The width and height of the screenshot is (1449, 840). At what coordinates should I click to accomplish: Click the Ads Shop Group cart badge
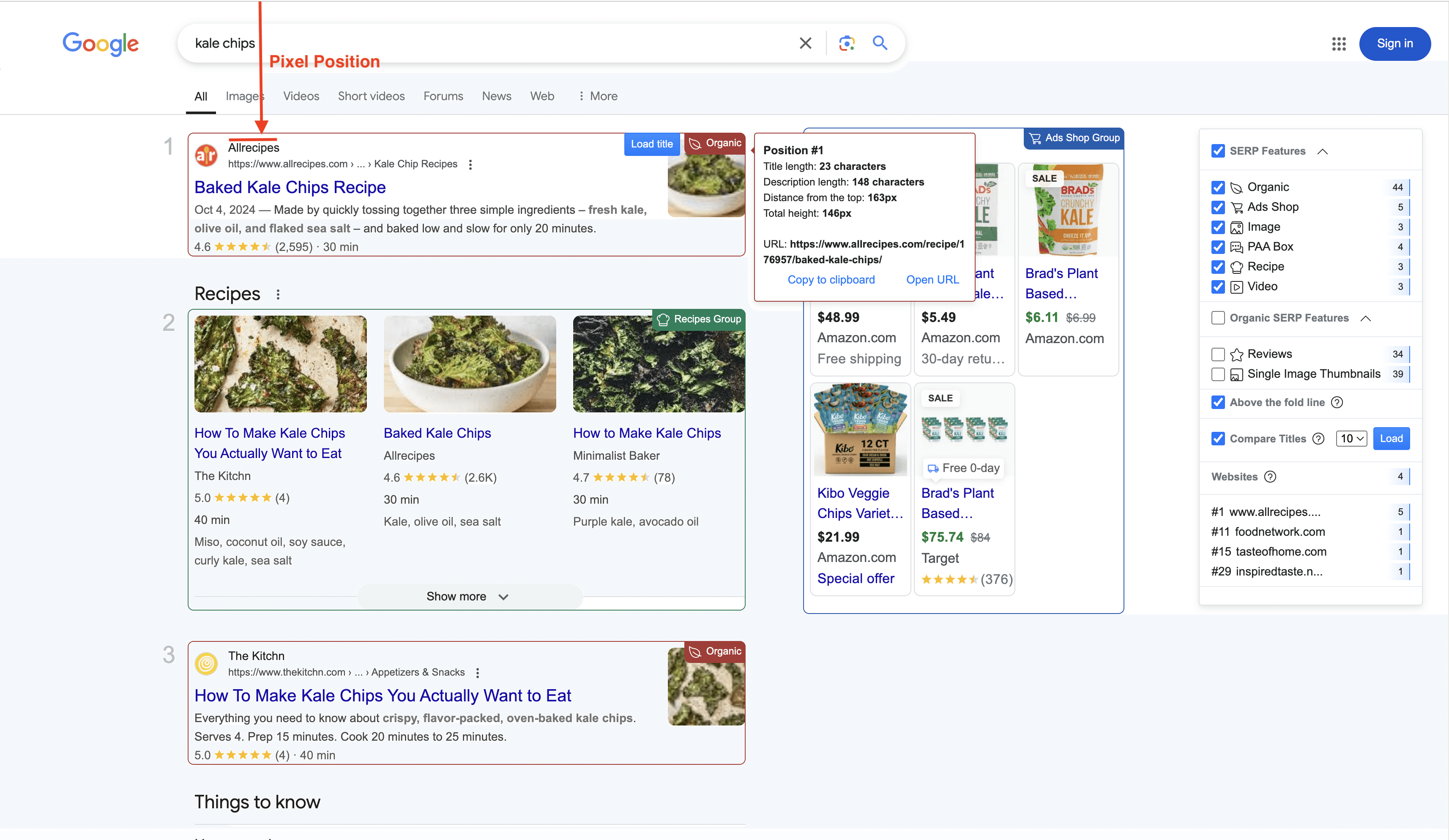(1074, 138)
